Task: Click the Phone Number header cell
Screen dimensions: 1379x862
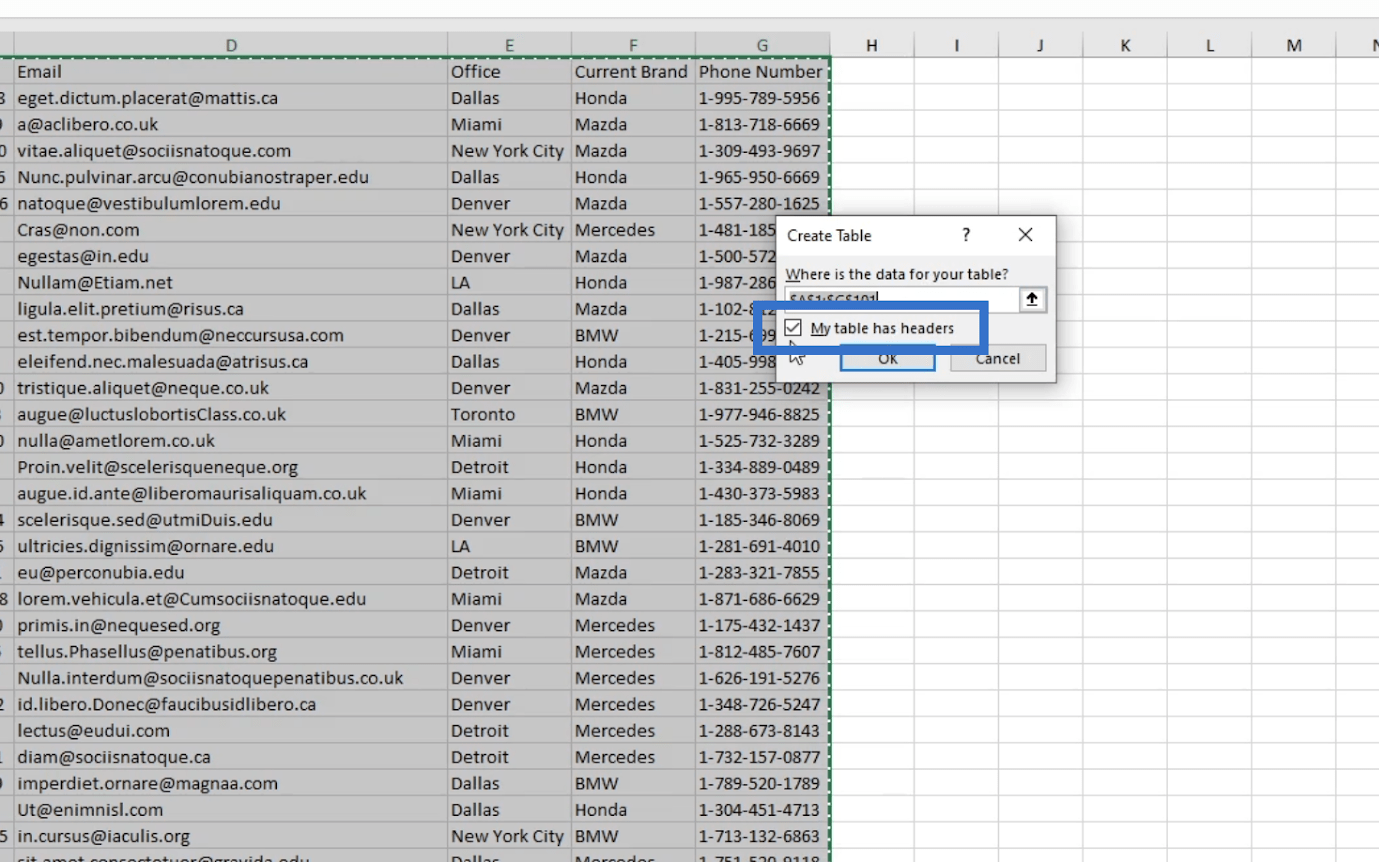Action: point(762,72)
